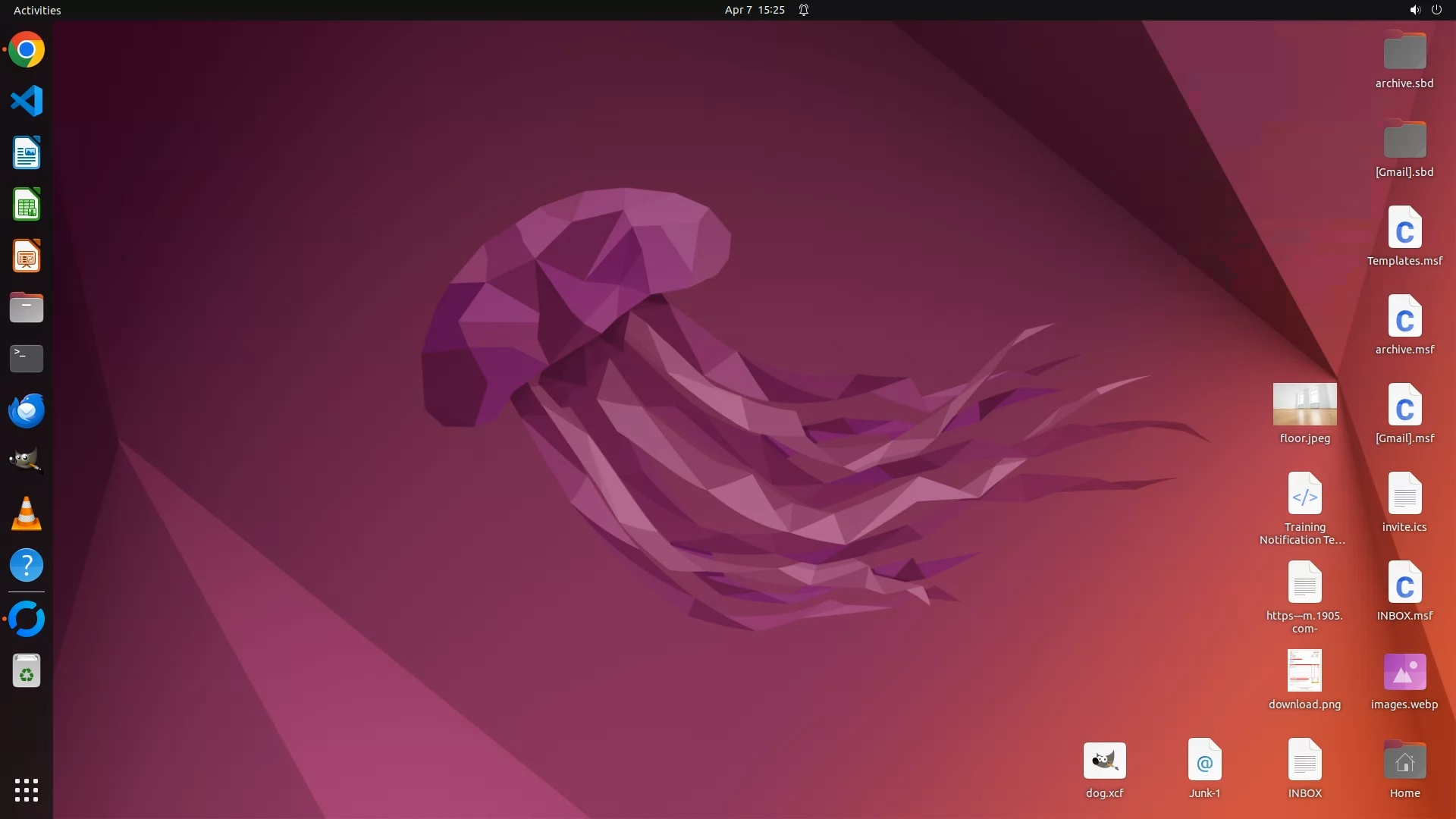This screenshot has width=1456, height=819.
Task: Launch VLC media player
Action: tap(27, 513)
